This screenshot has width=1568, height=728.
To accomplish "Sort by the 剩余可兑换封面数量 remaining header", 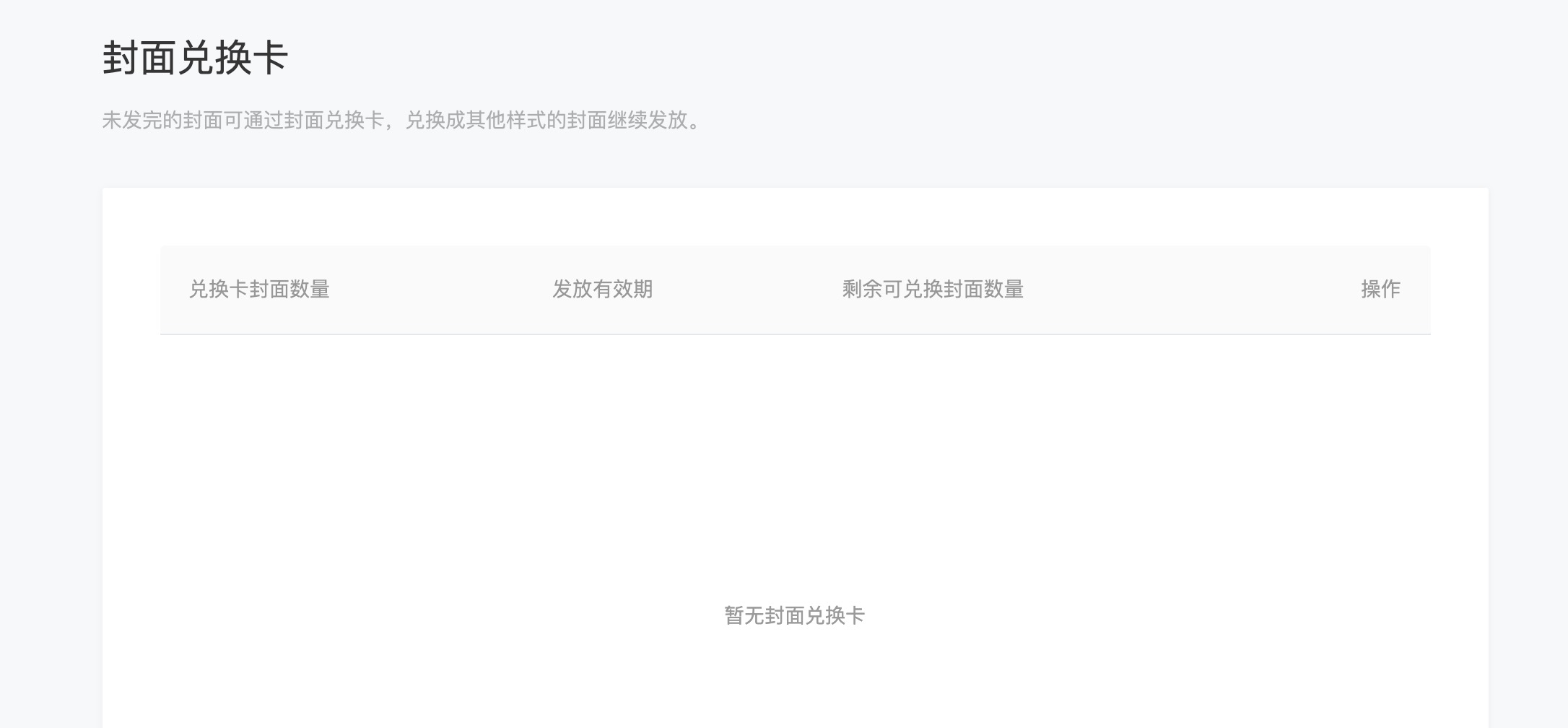I will pyautogui.click(x=933, y=289).
